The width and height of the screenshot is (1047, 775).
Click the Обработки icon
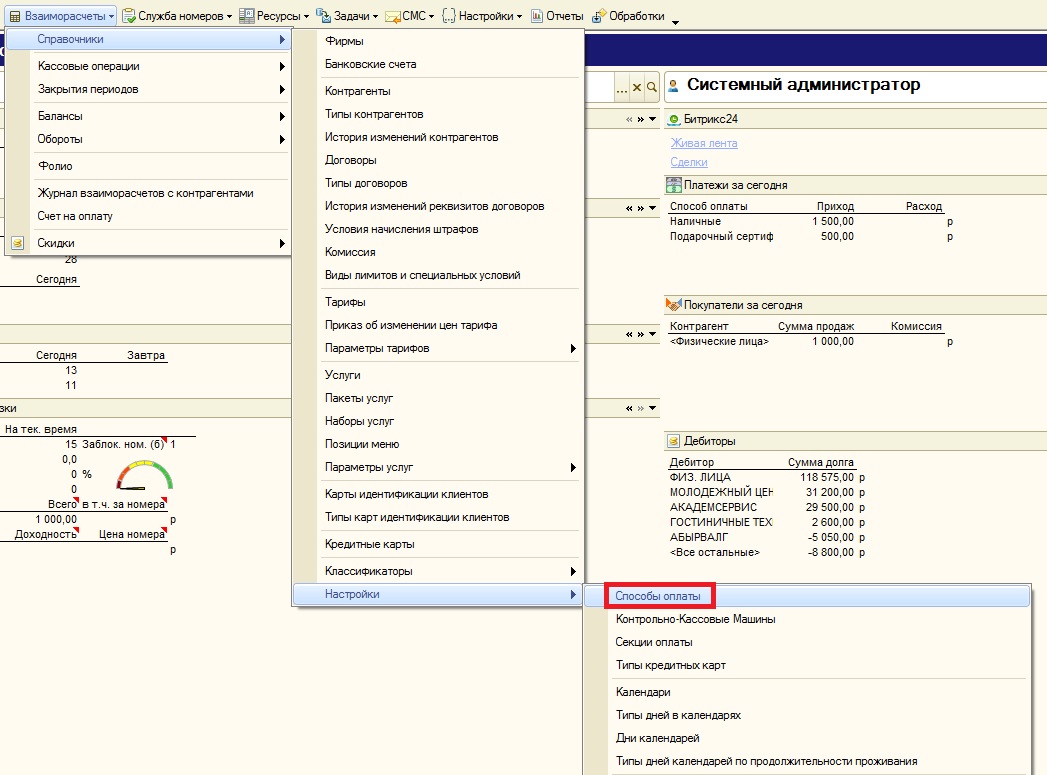pos(600,15)
